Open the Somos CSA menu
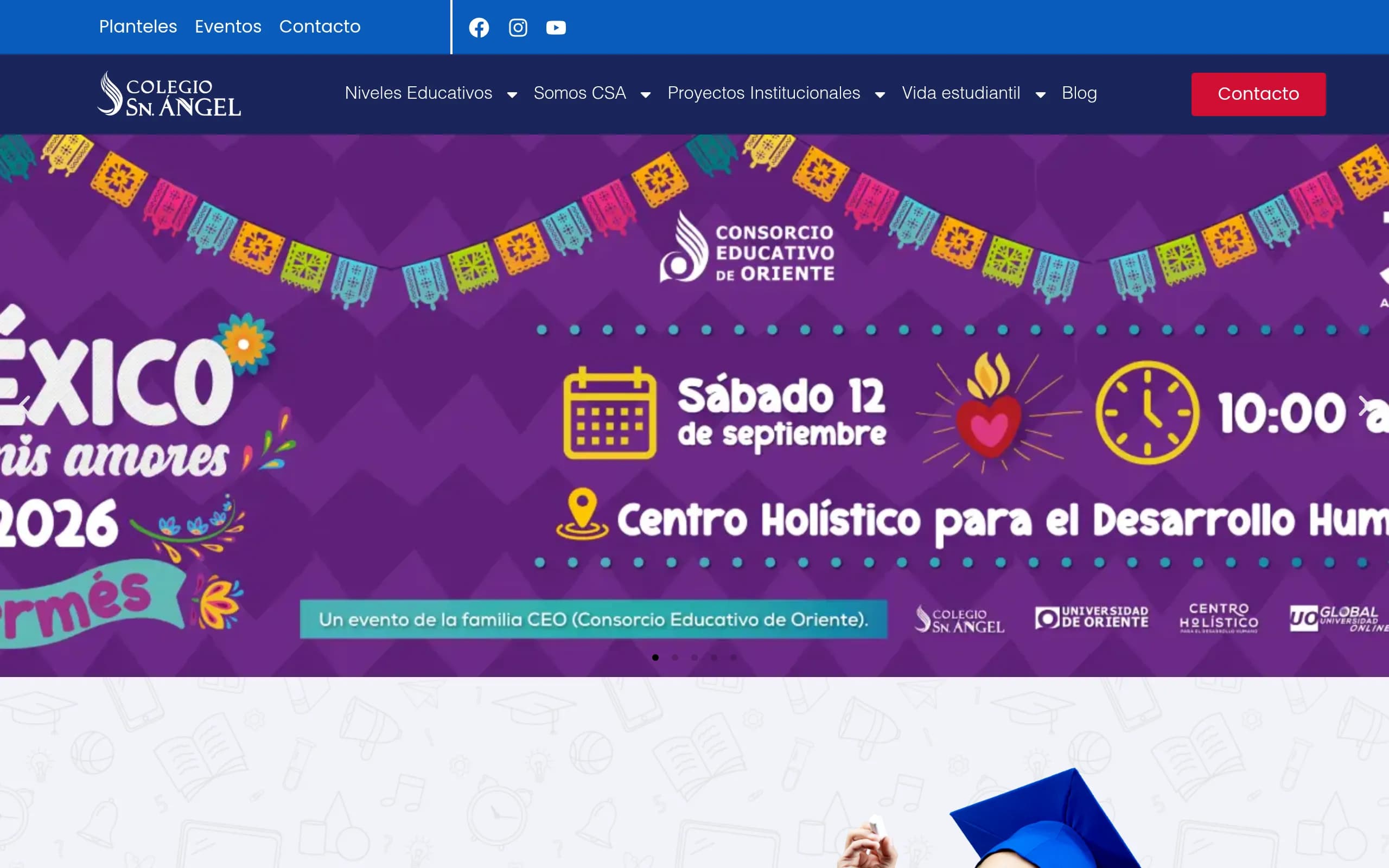 click(579, 93)
